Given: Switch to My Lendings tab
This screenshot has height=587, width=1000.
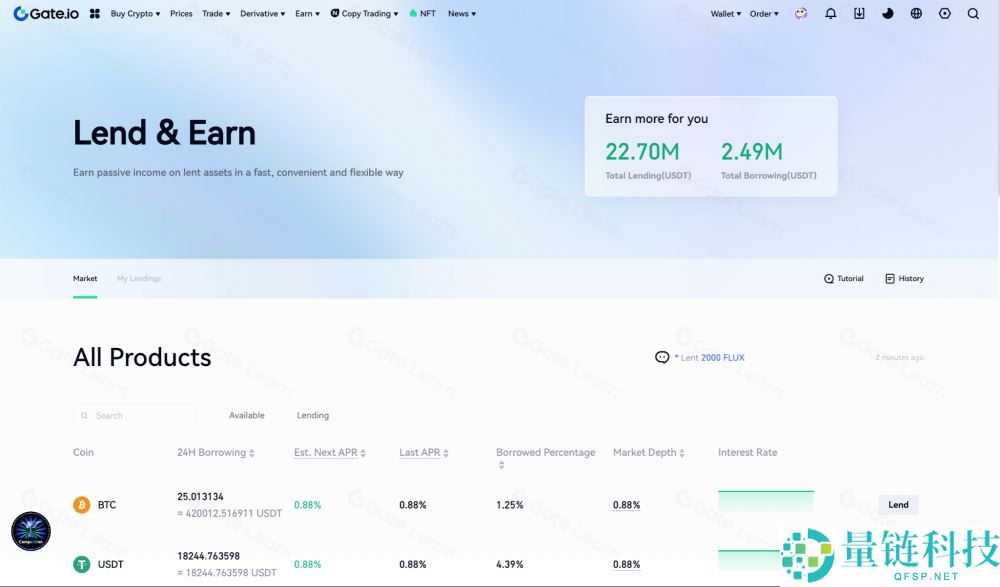Looking at the screenshot, I should 139,279.
